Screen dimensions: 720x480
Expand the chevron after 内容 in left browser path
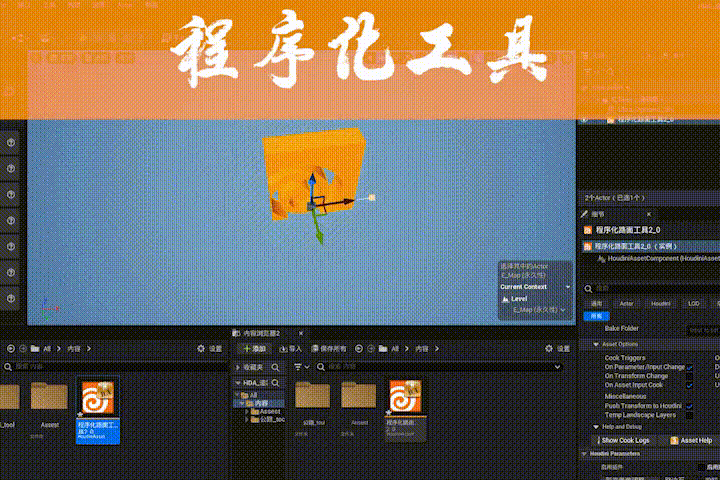[x=89, y=349]
